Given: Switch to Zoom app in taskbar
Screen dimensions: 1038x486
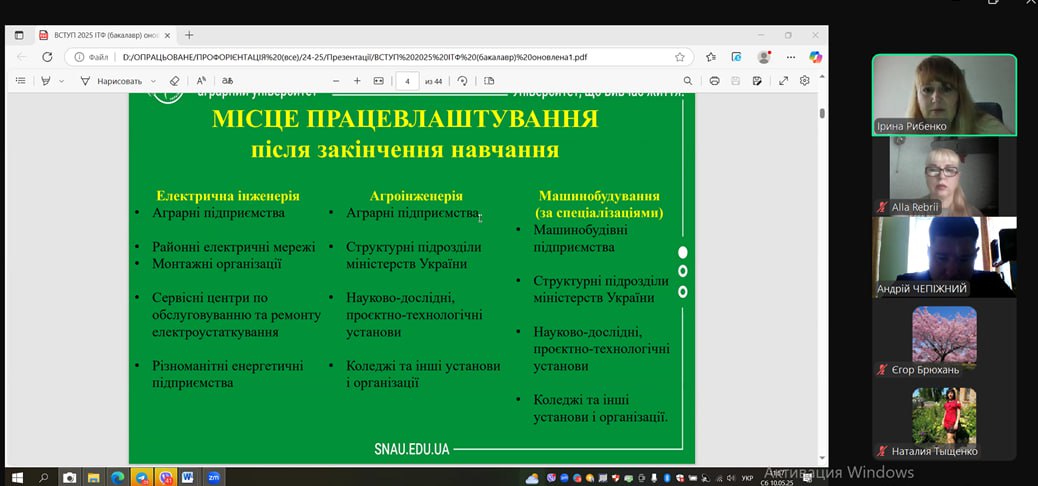Looking at the screenshot, I should [x=214, y=477].
